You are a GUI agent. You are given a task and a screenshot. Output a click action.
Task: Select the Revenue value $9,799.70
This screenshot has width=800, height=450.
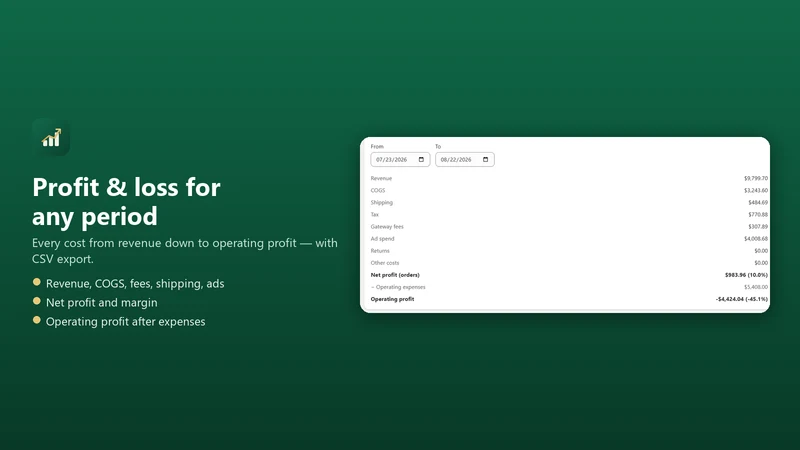click(x=756, y=179)
